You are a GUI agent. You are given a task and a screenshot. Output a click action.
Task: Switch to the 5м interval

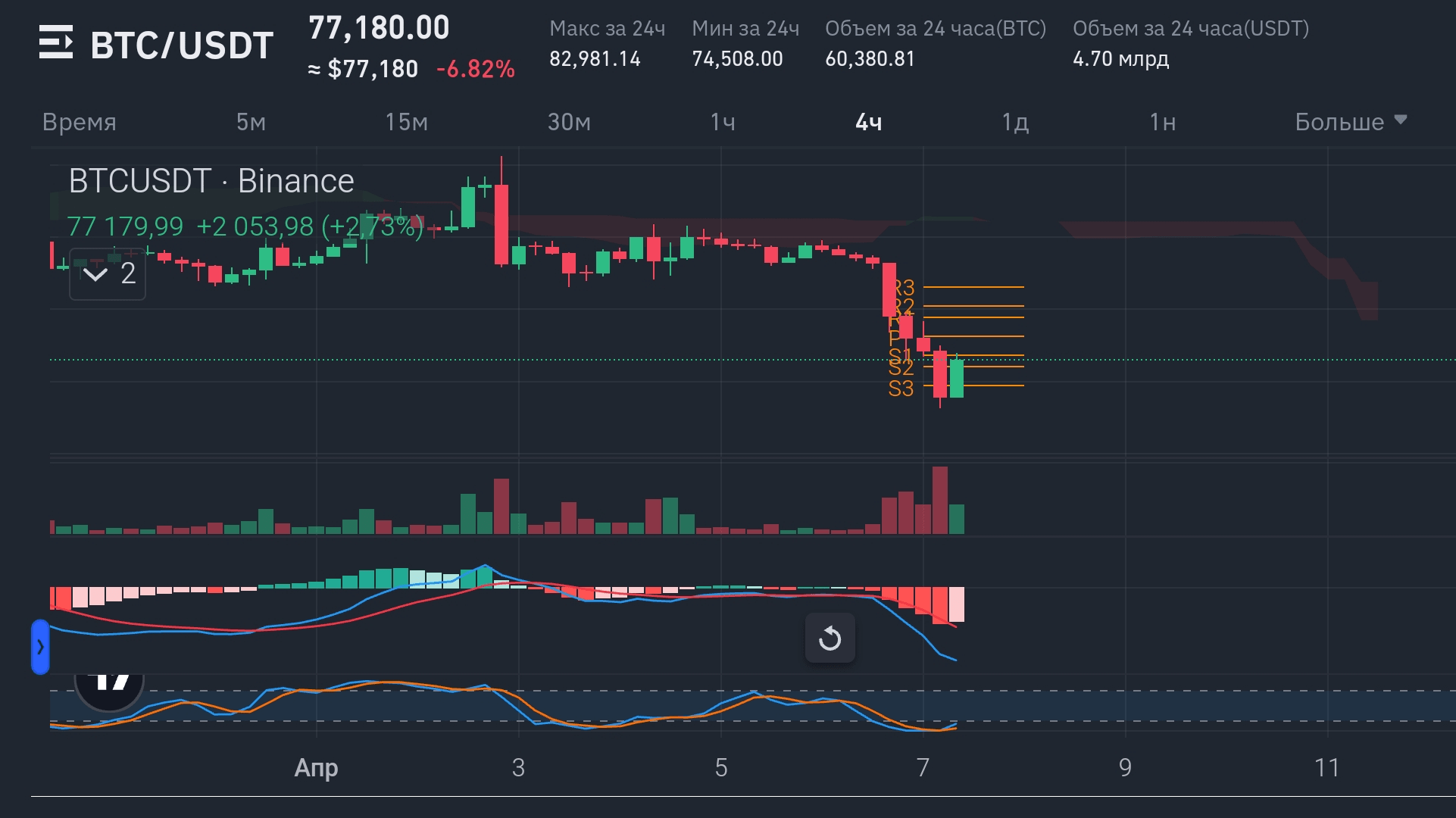point(251,122)
